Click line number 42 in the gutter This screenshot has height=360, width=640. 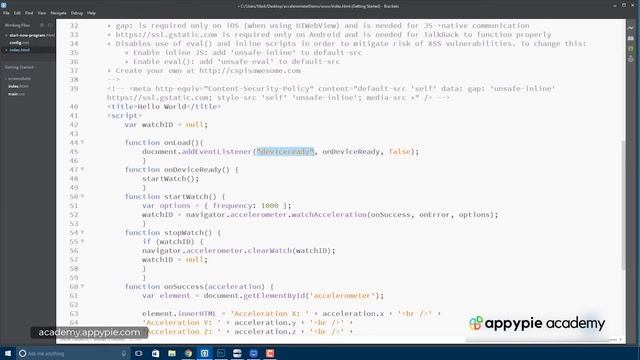73,124
